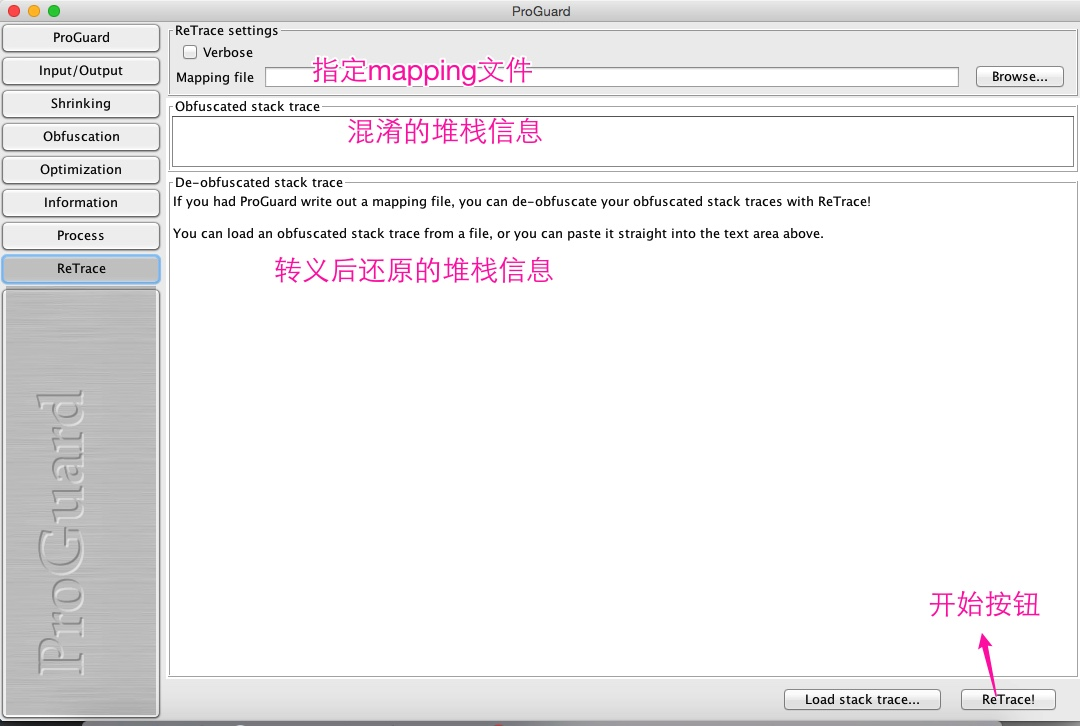Select the ReTrace tab
This screenshot has width=1080, height=726.
pyautogui.click(x=81, y=269)
